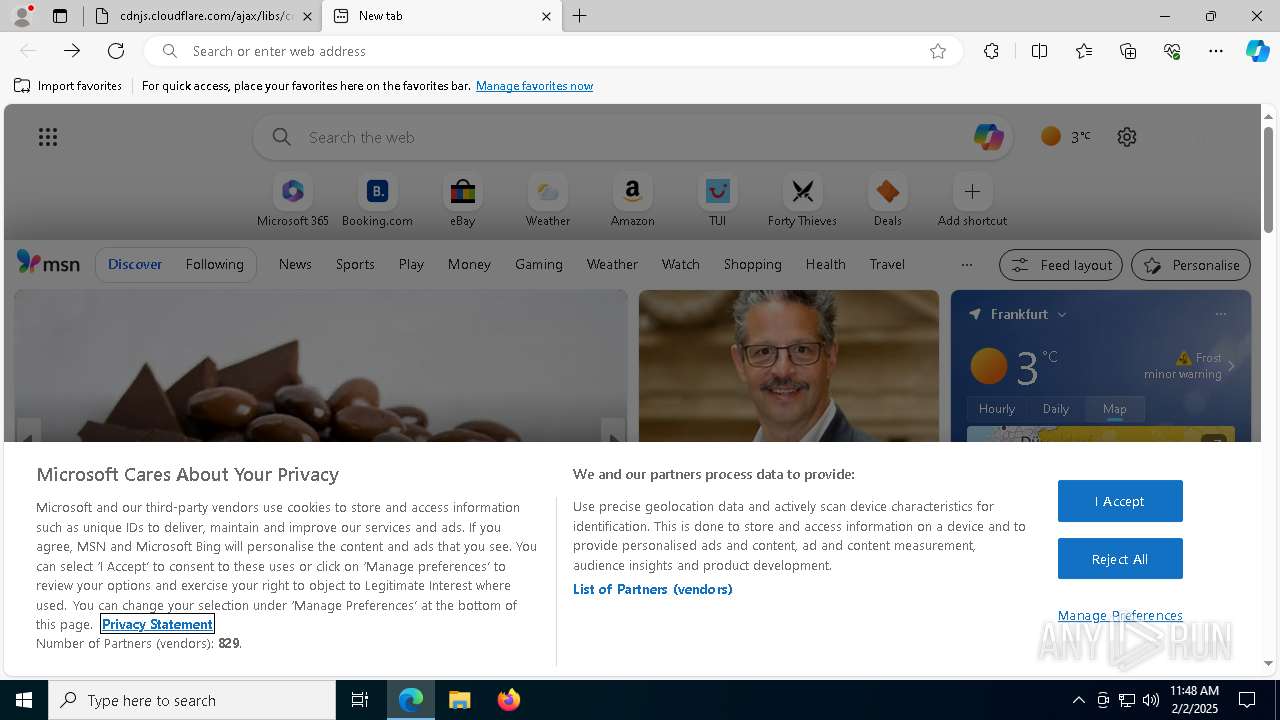Open Booking.com shortcut
The height and width of the screenshot is (720, 1280).
[x=377, y=201]
